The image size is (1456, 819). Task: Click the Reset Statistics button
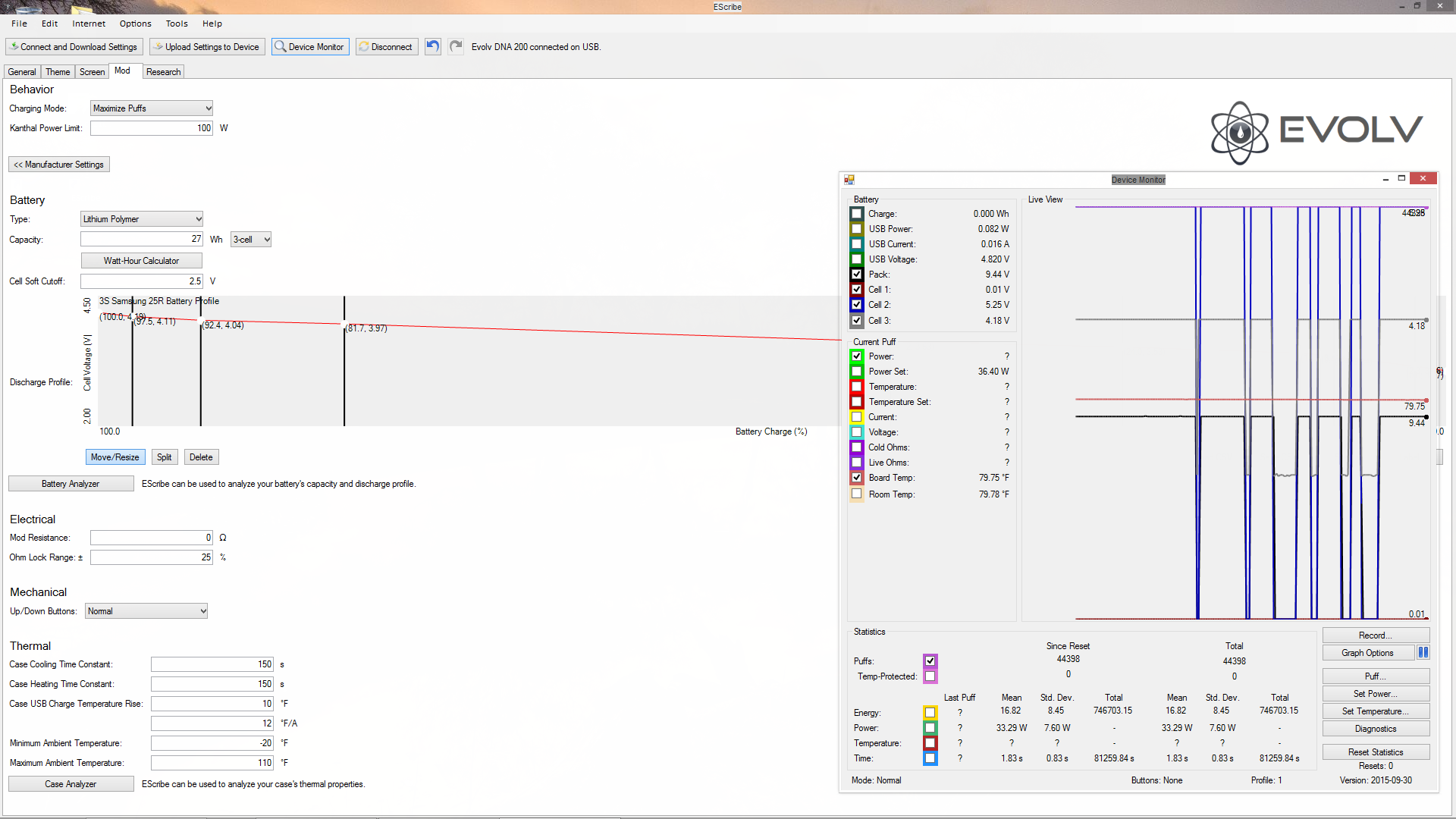click(x=1375, y=752)
